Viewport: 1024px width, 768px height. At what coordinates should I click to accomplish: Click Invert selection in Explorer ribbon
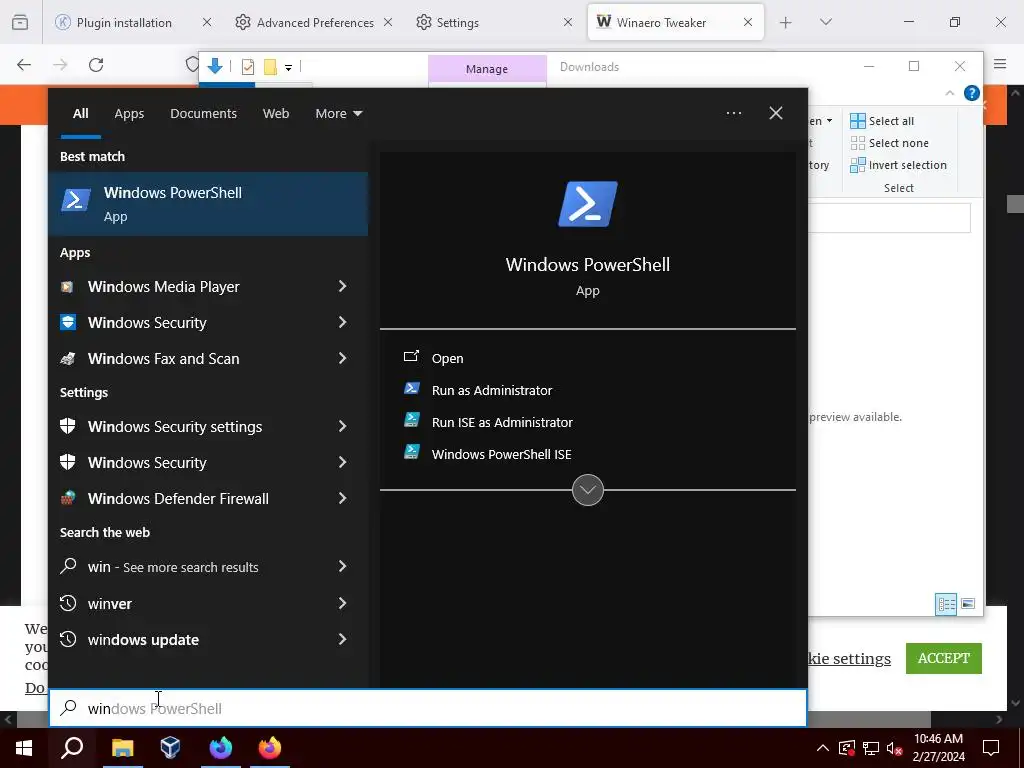[898, 165]
